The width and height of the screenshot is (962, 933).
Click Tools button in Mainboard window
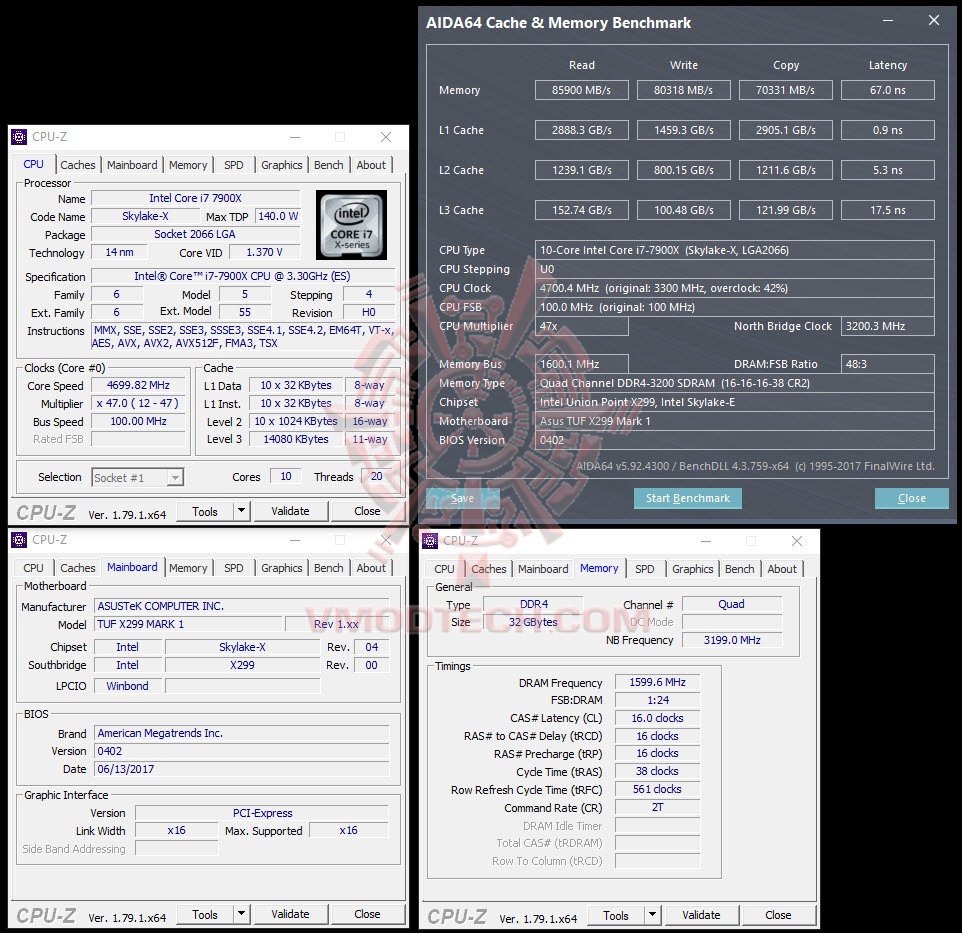coord(205,914)
